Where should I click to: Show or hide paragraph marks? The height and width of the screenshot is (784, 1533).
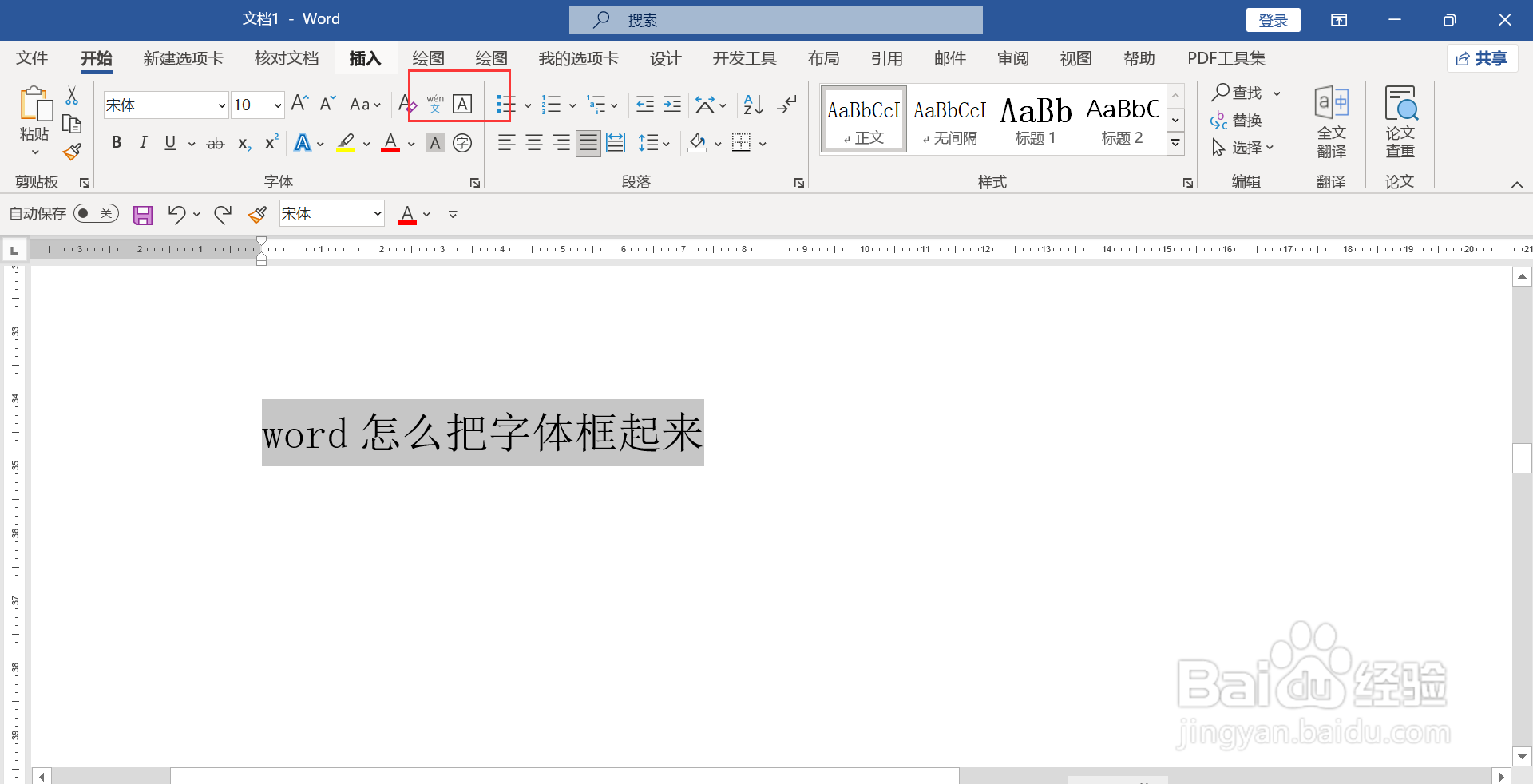pos(787,104)
